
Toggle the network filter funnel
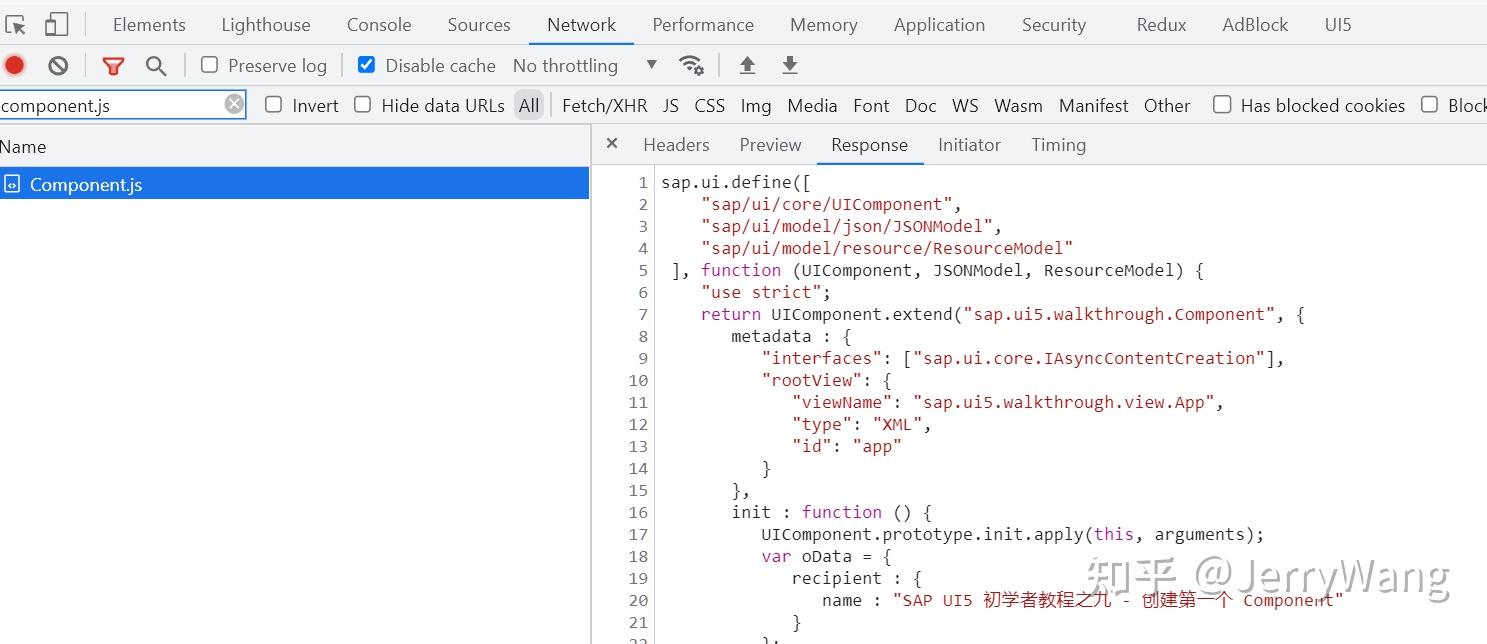coord(112,64)
